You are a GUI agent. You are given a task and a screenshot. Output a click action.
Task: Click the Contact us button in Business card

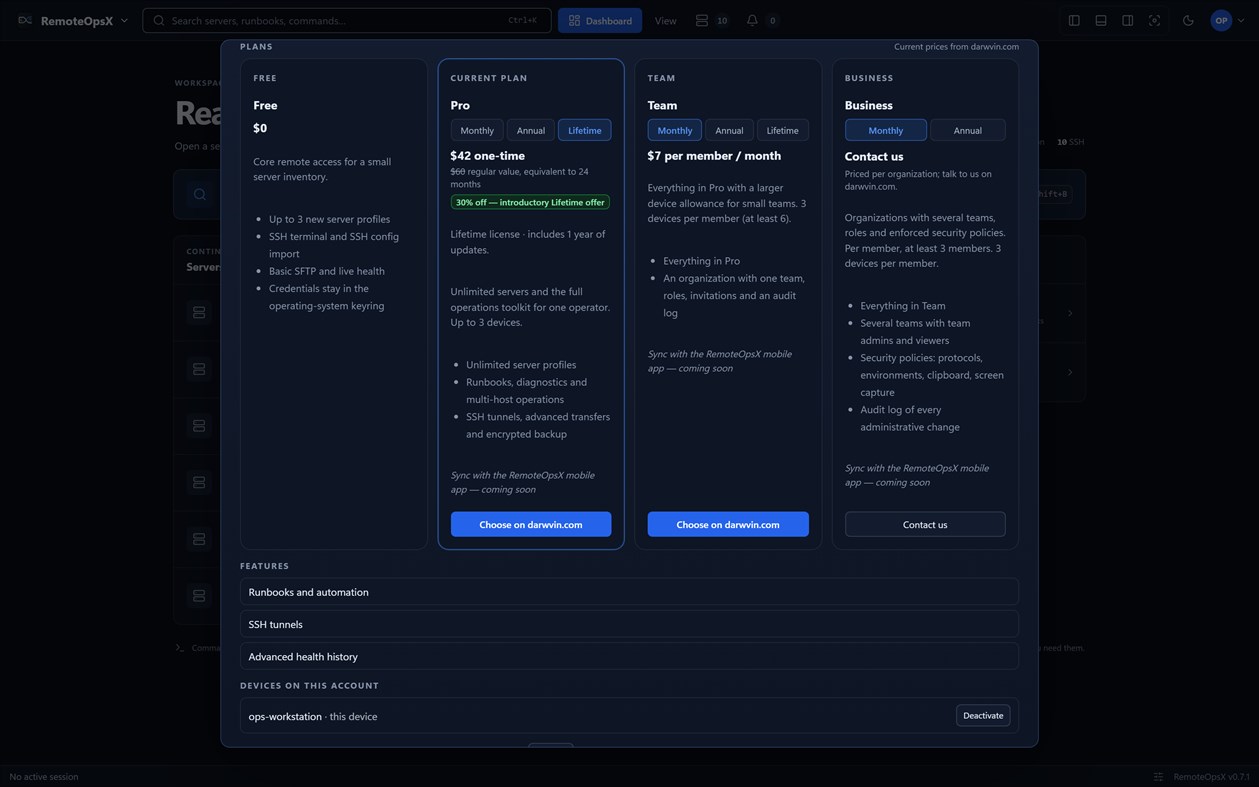(x=925, y=524)
